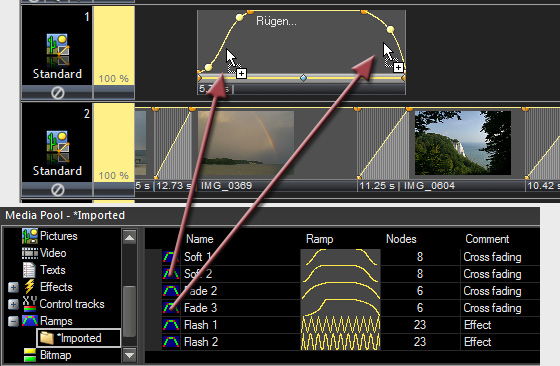Image resolution: width=560 pixels, height=366 pixels.
Task: Click the blue diamond marker on Rügen clip
Action: pyautogui.click(x=303, y=77)
